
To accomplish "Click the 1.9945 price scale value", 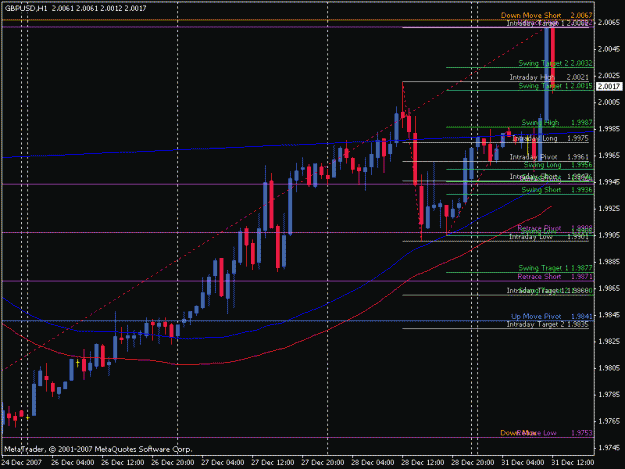I will [609, 182].
